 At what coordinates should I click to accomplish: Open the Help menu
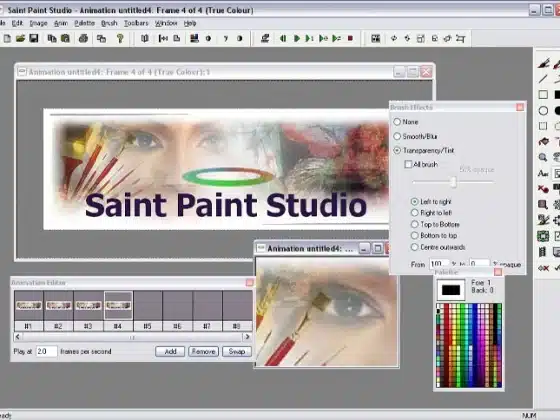pyautogui.click(x=190, y=23)
